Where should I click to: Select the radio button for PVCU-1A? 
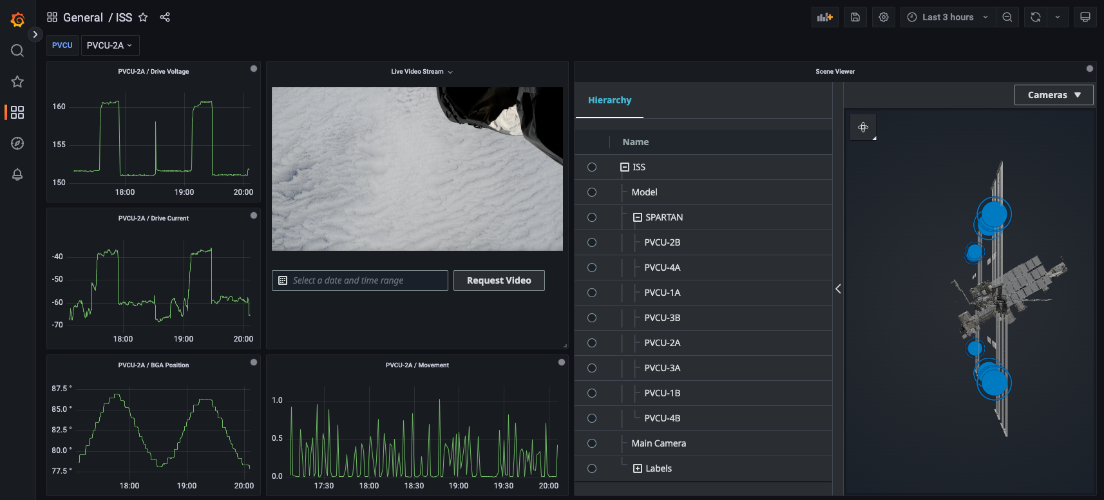(x=591, y=292)
